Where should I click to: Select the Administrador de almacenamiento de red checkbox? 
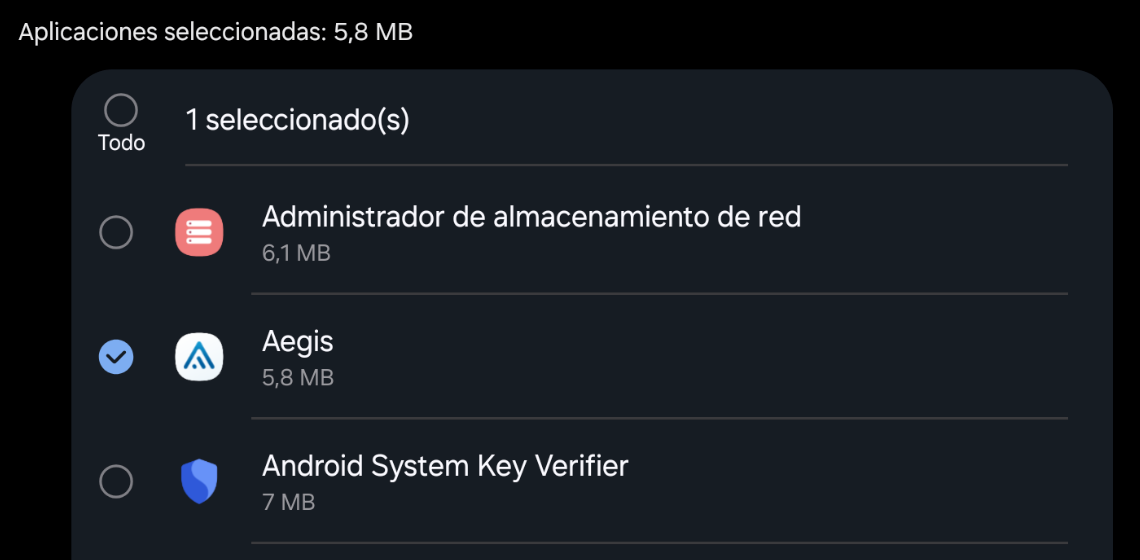point(116,233)
